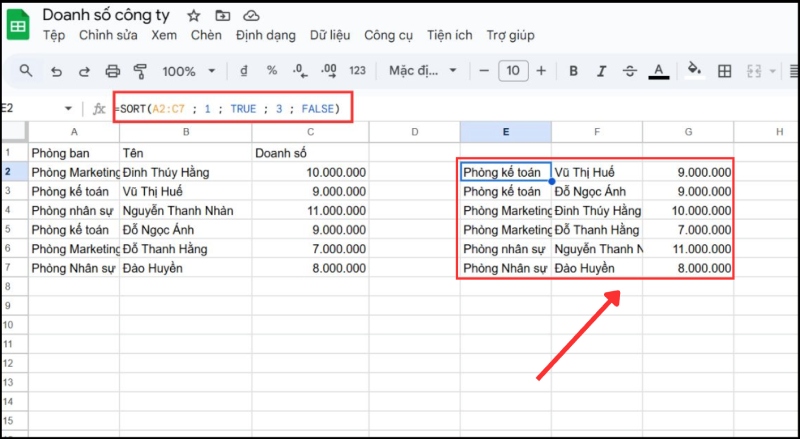
Task: Click the font size field showing 10
Action: point(513,70)
